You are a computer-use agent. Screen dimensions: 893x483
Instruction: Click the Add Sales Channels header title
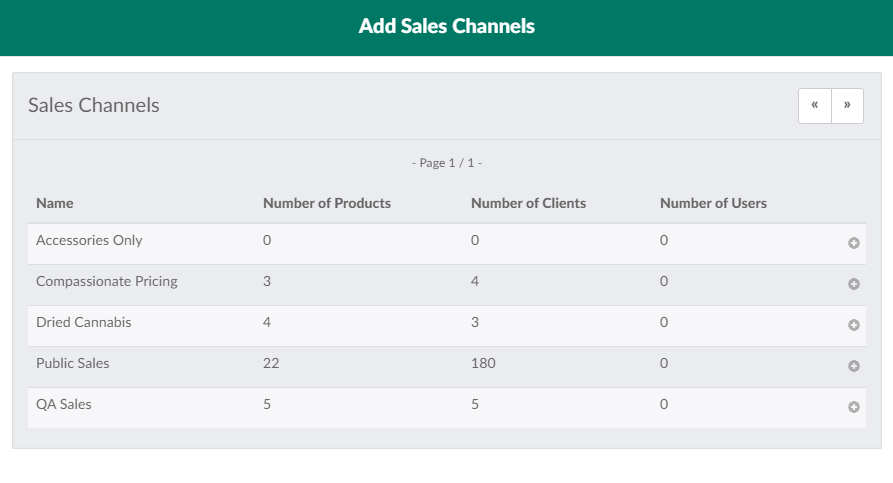point(446,27)
